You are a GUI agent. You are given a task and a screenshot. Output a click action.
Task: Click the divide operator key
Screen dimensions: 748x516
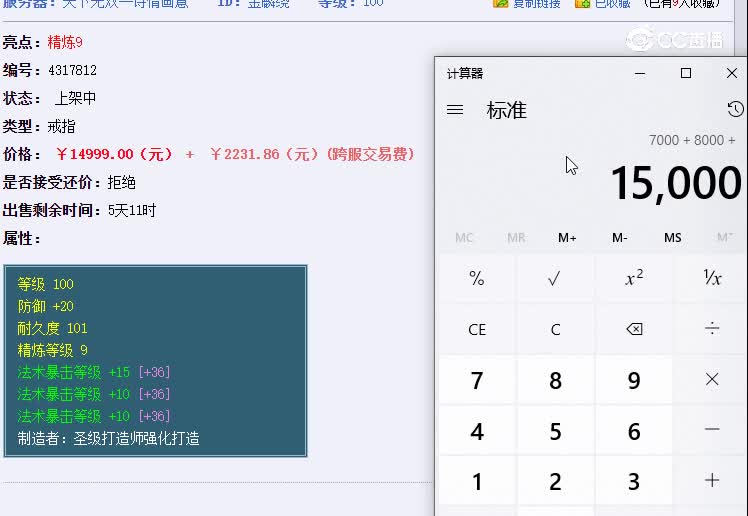click(712, 329)
